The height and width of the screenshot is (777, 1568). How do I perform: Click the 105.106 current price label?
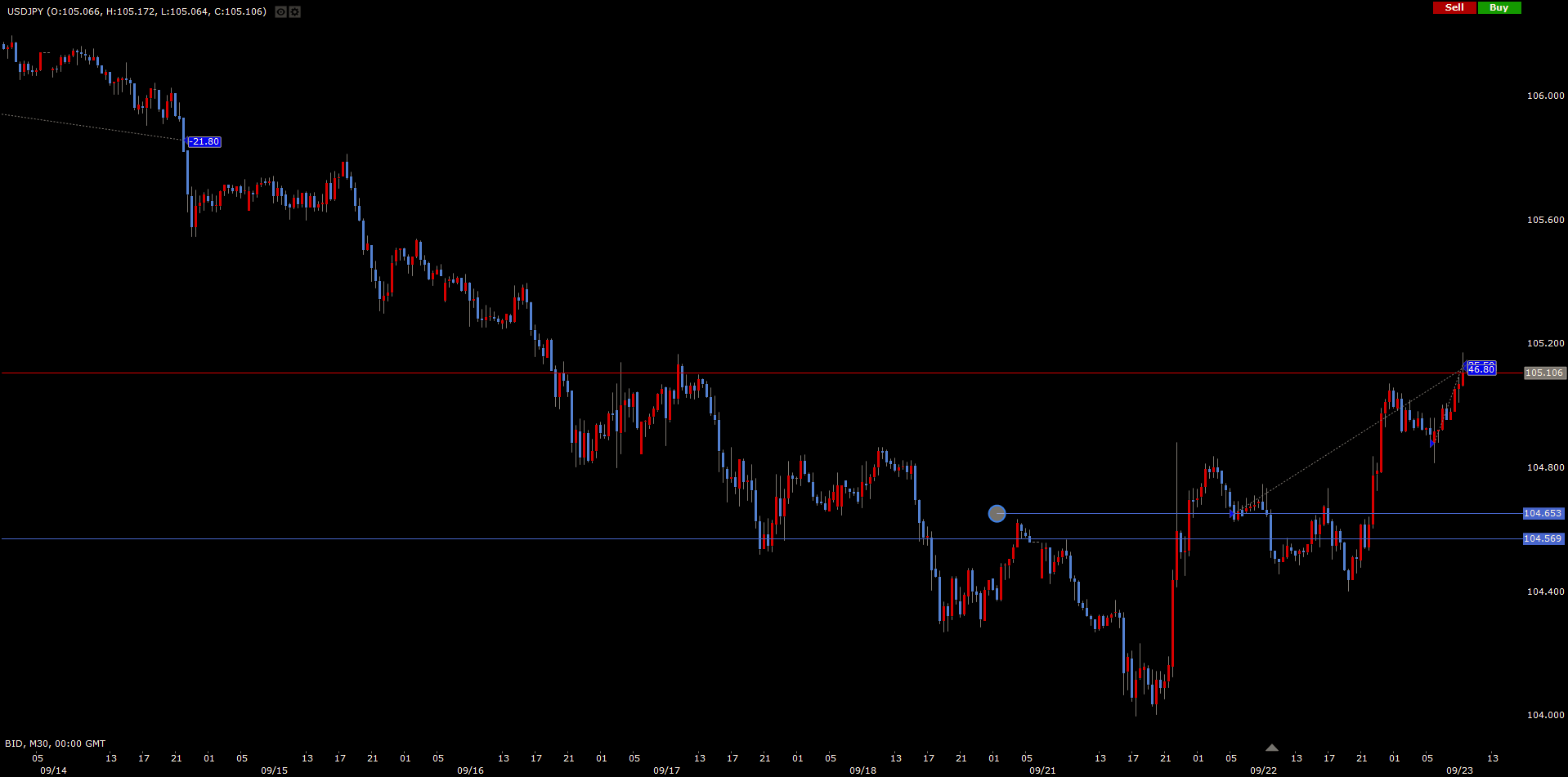click(1544, 373)
